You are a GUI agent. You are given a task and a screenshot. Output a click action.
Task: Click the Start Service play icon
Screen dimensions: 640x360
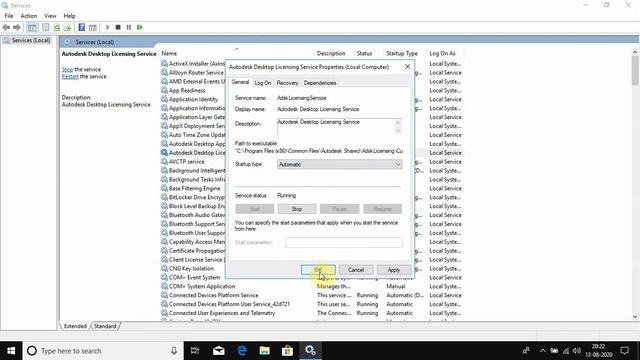click(x=107, y=27)
